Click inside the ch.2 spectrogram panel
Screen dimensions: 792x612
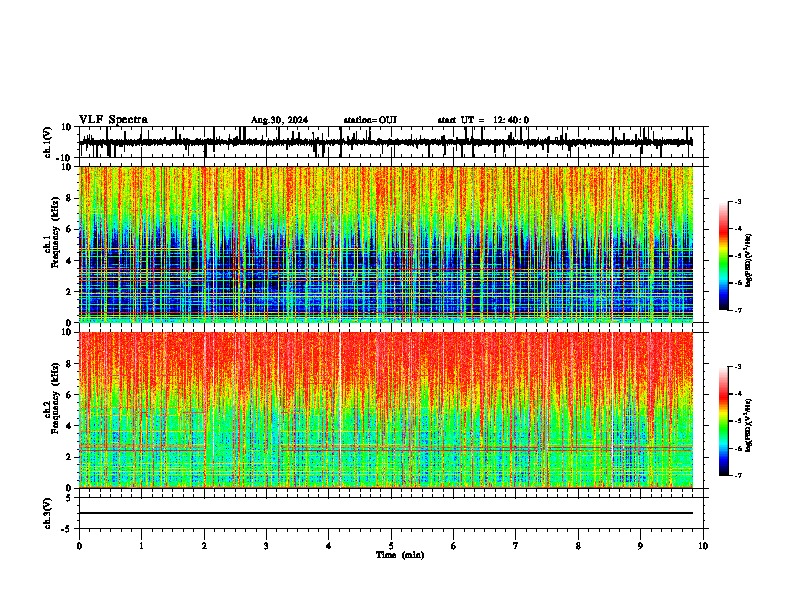coord(386,410)
